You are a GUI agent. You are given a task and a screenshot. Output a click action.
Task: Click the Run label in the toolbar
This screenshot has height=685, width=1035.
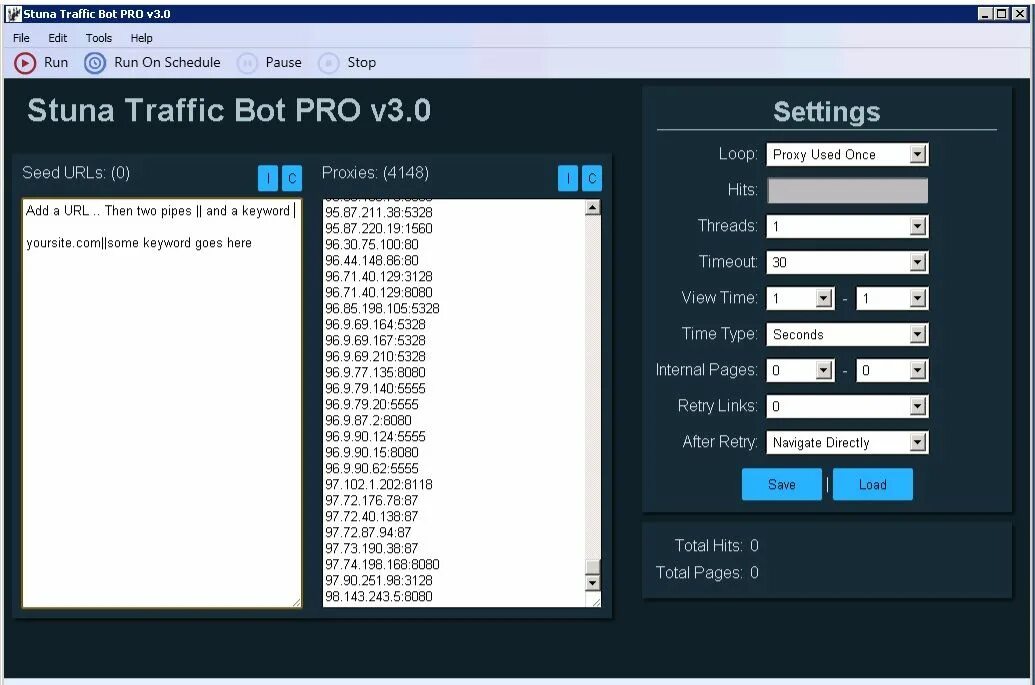click(x=56, y=63)
